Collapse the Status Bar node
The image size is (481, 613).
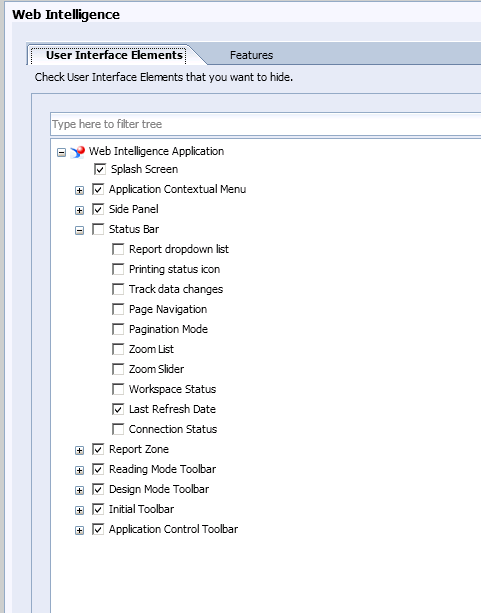click(79, 230)
